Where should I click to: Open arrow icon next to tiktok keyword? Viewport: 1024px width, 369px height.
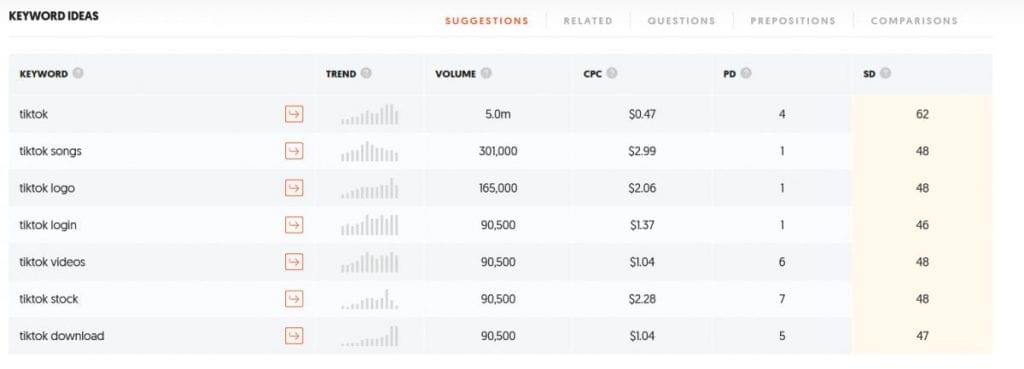coord(295,114)
